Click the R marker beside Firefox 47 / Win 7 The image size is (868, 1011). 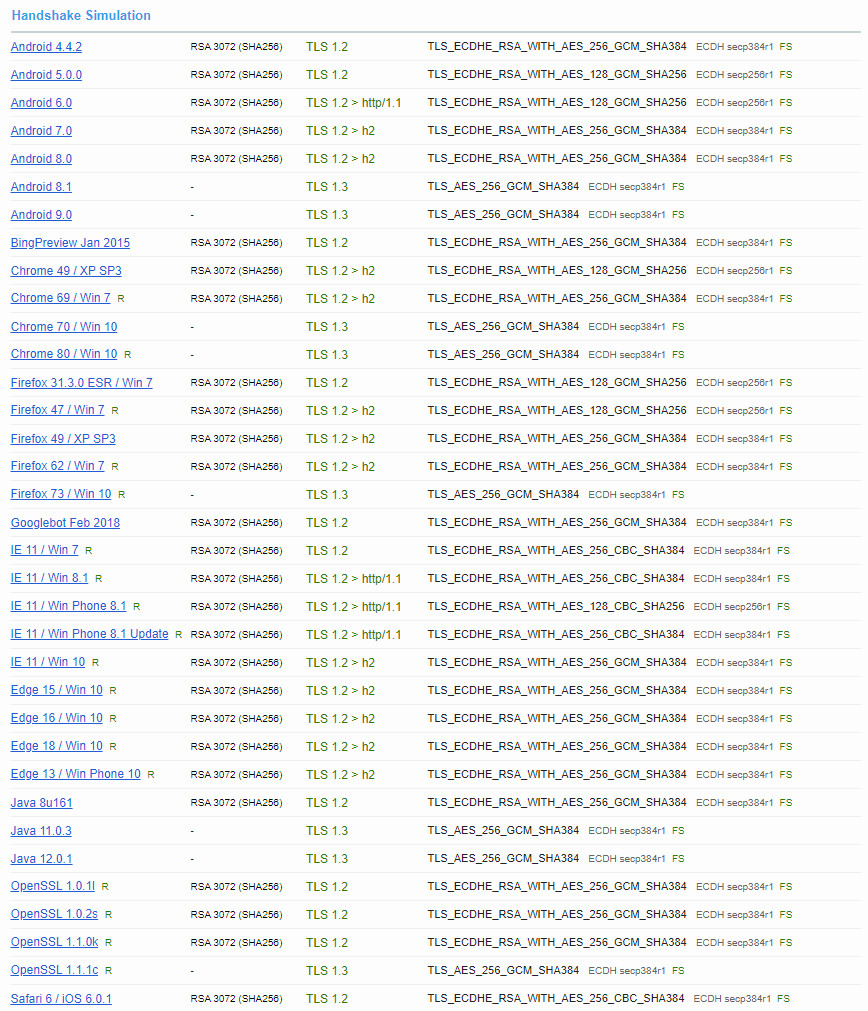tap(115, 411)
